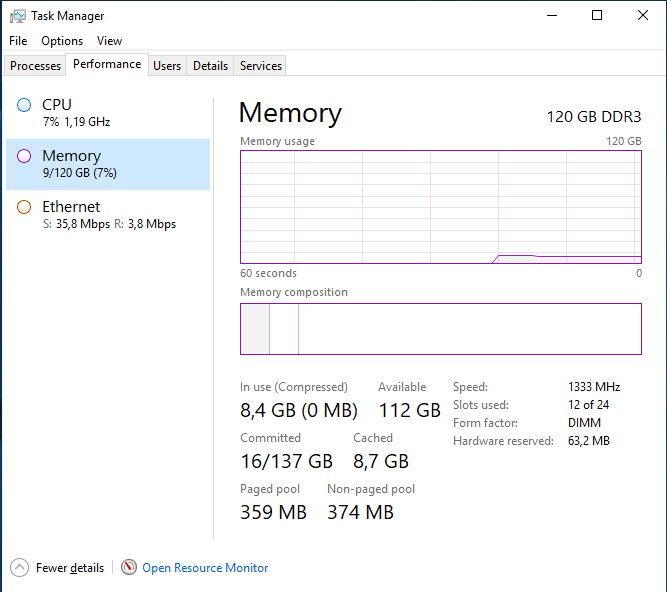Select the Performance tab

pyautogui.click(x=107, y=64)
